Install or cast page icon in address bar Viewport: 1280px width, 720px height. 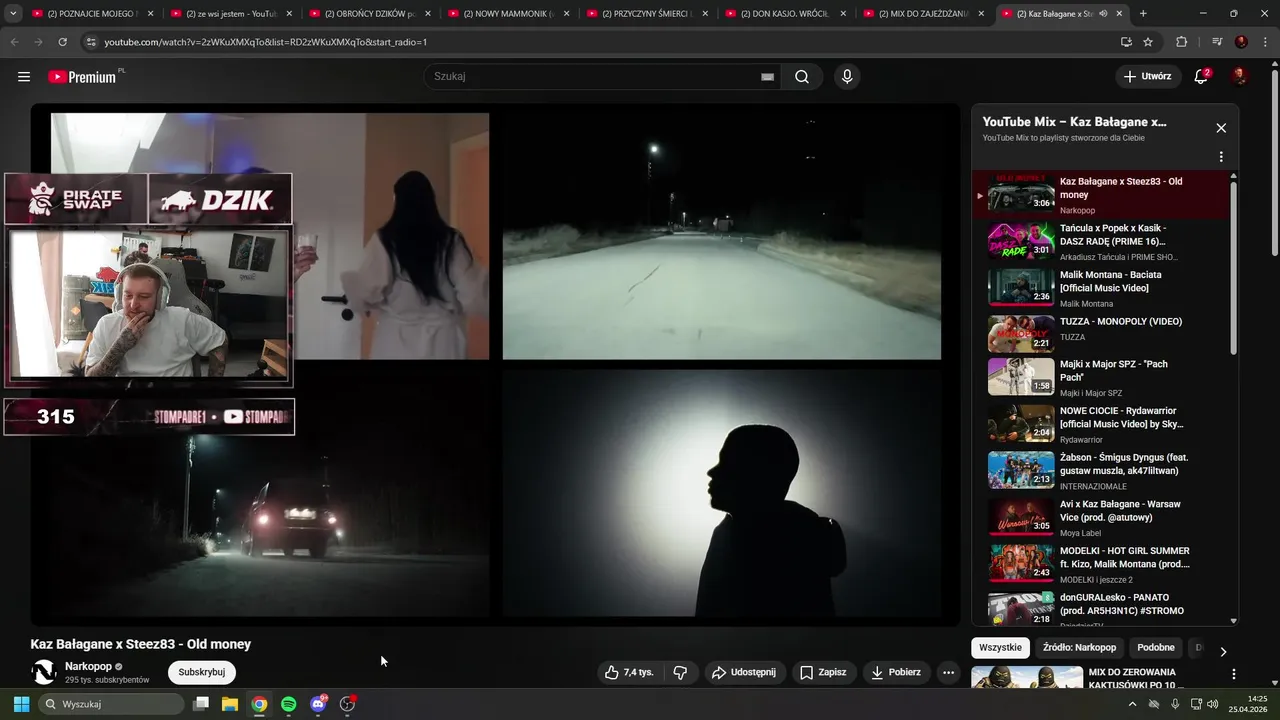click(x=1126, y=42)
